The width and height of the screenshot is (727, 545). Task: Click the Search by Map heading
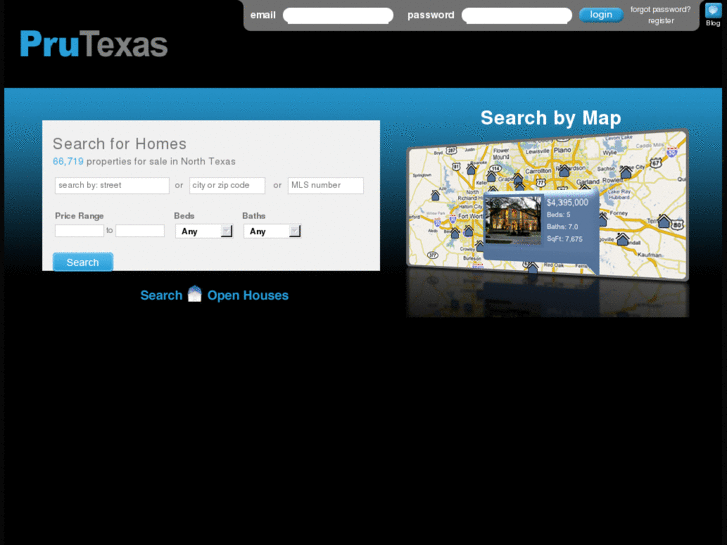pos(551,118)
